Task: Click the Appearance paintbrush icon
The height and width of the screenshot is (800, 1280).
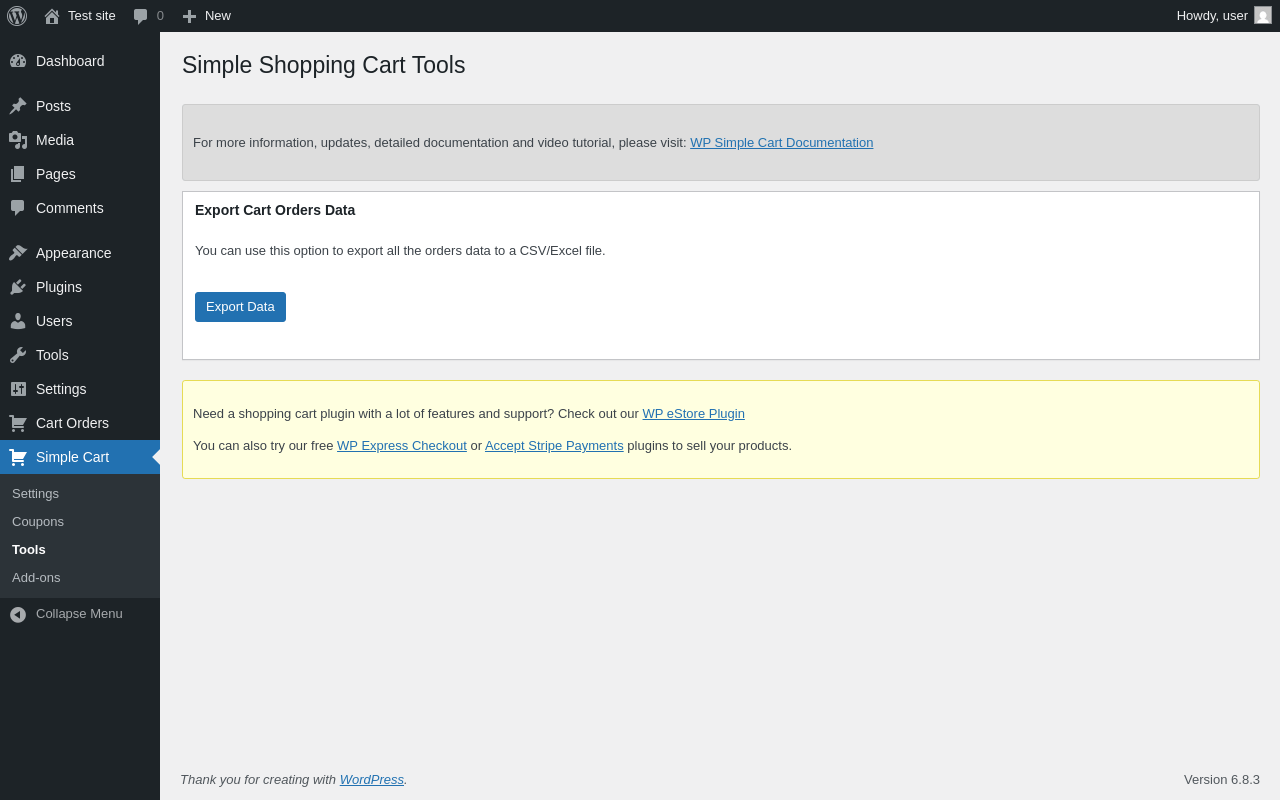Action: (x=18, y=253)
